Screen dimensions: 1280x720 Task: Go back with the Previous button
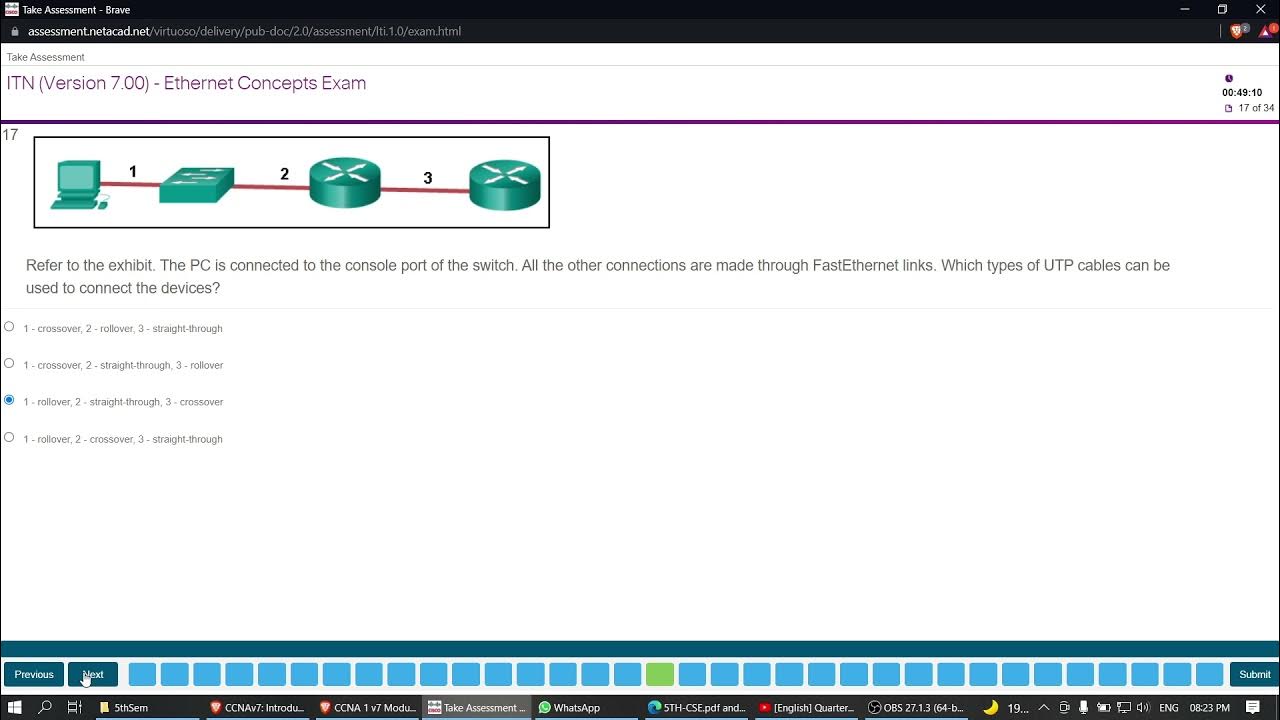pyautogui.click(x=34, y=674)
